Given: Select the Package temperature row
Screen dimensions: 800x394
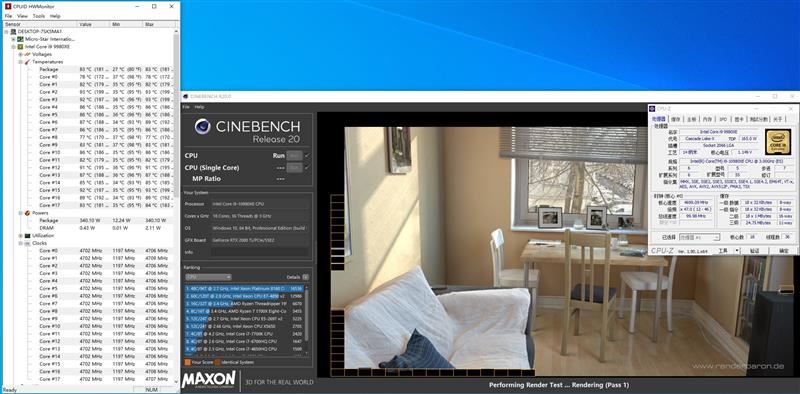Looking at the screenshot, I should (x=105, y=69).
